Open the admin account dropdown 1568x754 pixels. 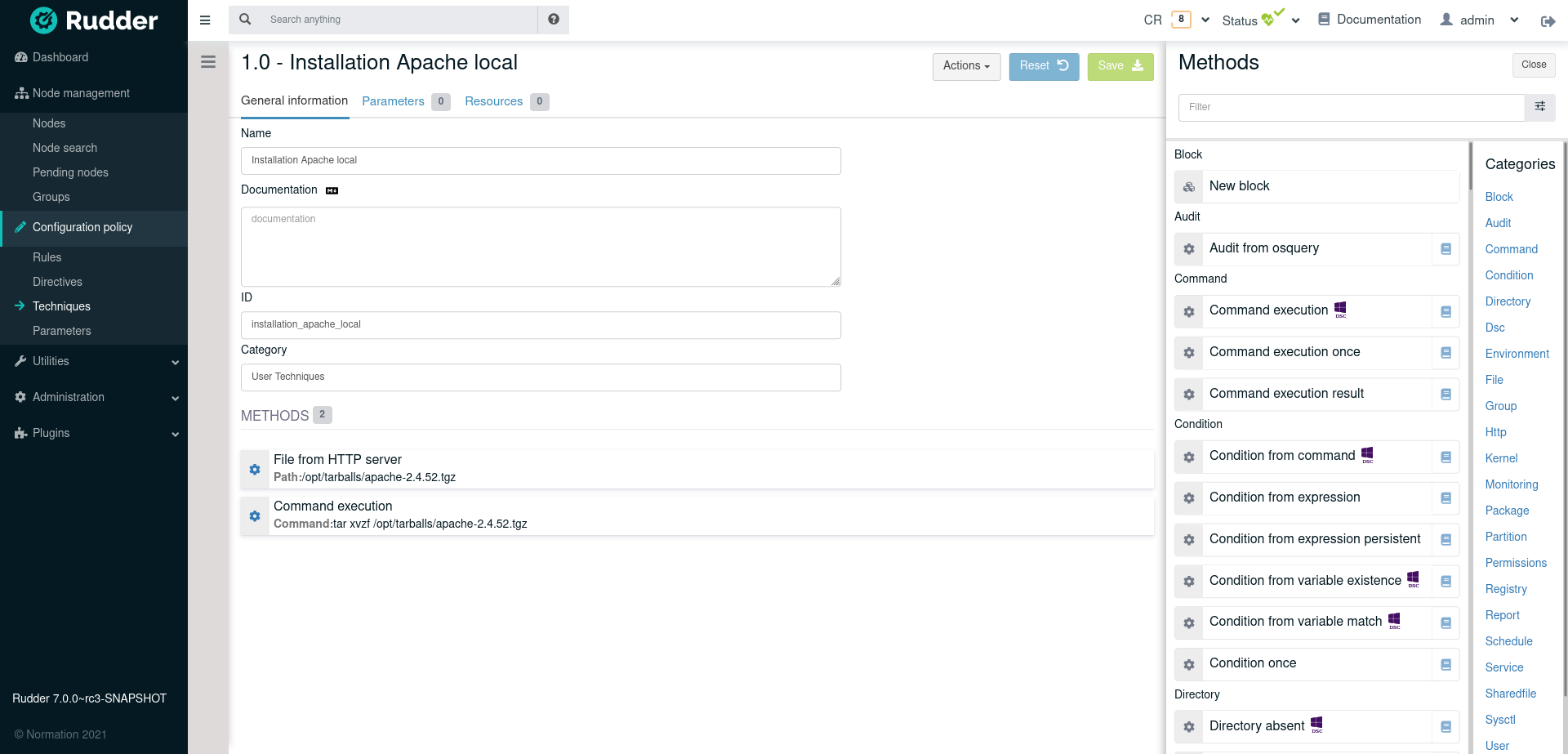click(1515, 20)
